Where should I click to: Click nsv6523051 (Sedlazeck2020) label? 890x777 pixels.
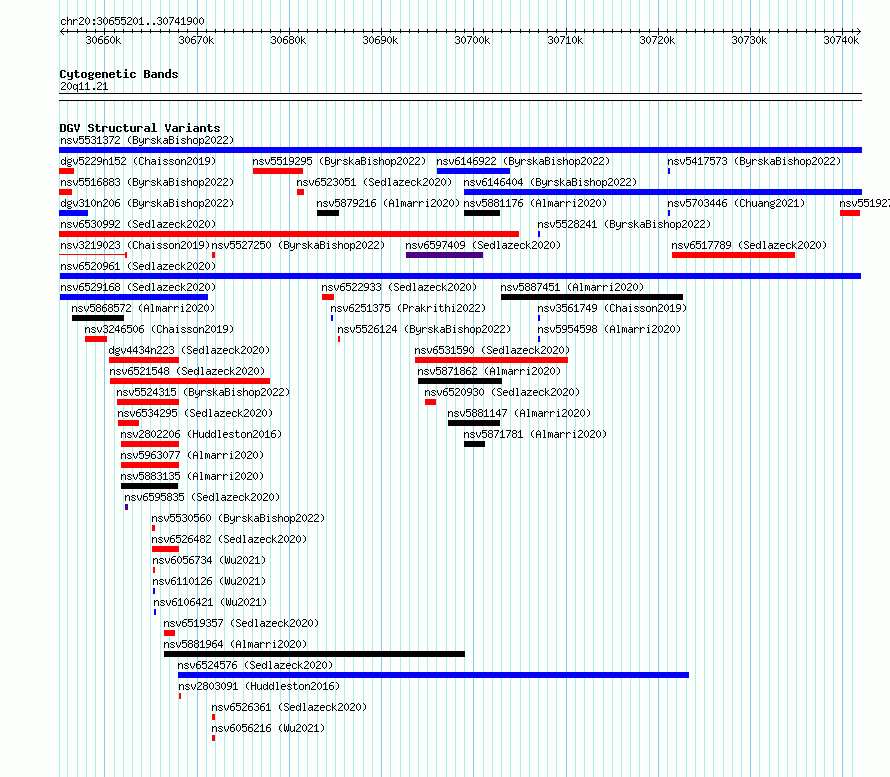pos(374,182)
